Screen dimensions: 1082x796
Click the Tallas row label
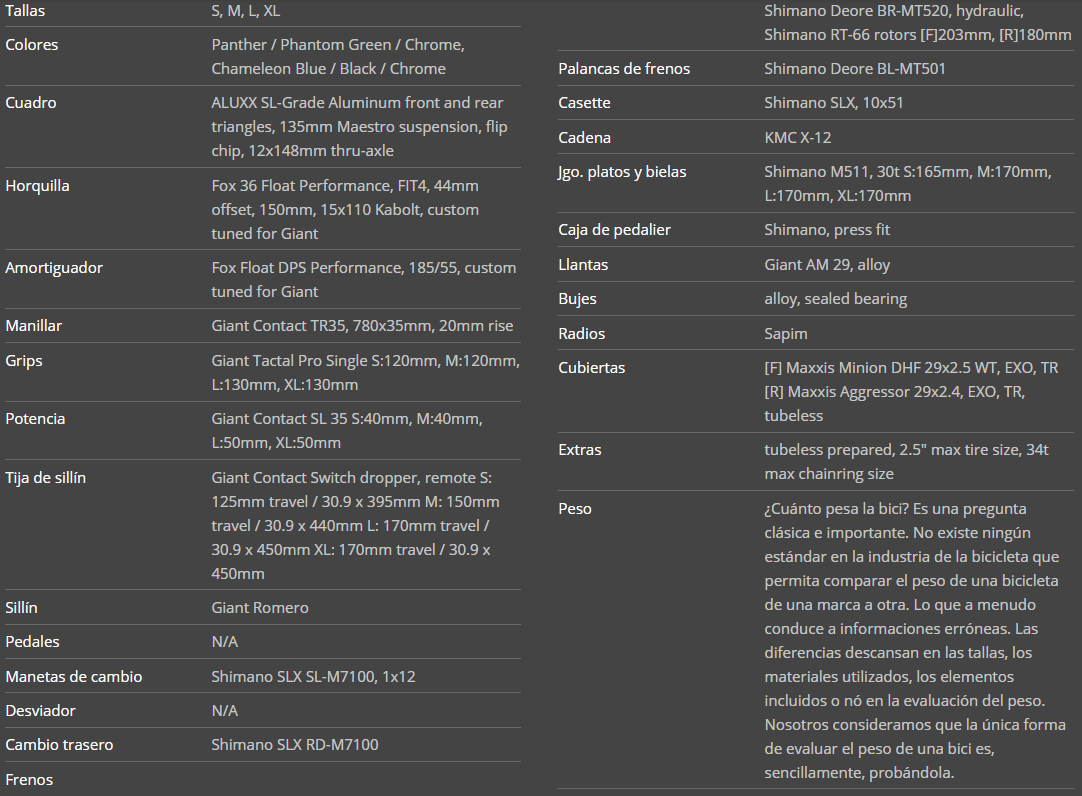pyautogui.click(x=25, y=10)
